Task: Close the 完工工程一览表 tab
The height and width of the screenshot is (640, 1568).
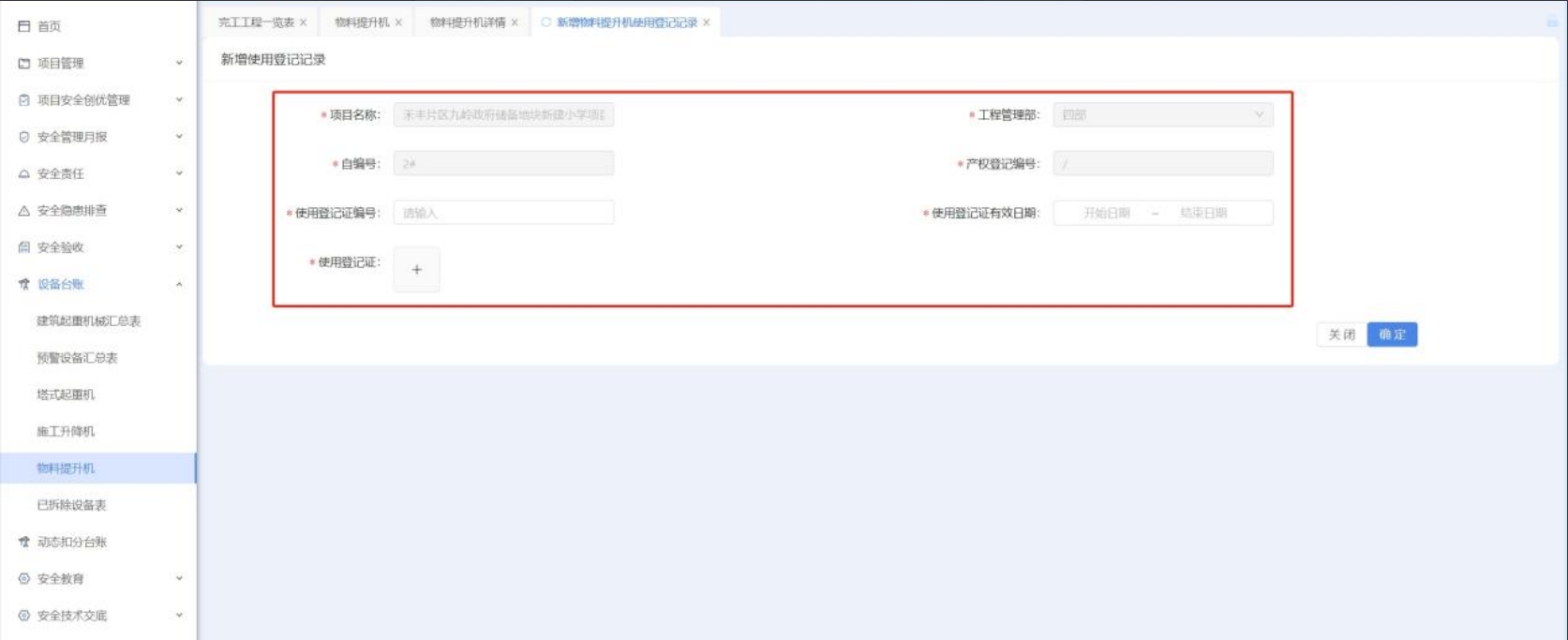Action: tap(304, 22)
